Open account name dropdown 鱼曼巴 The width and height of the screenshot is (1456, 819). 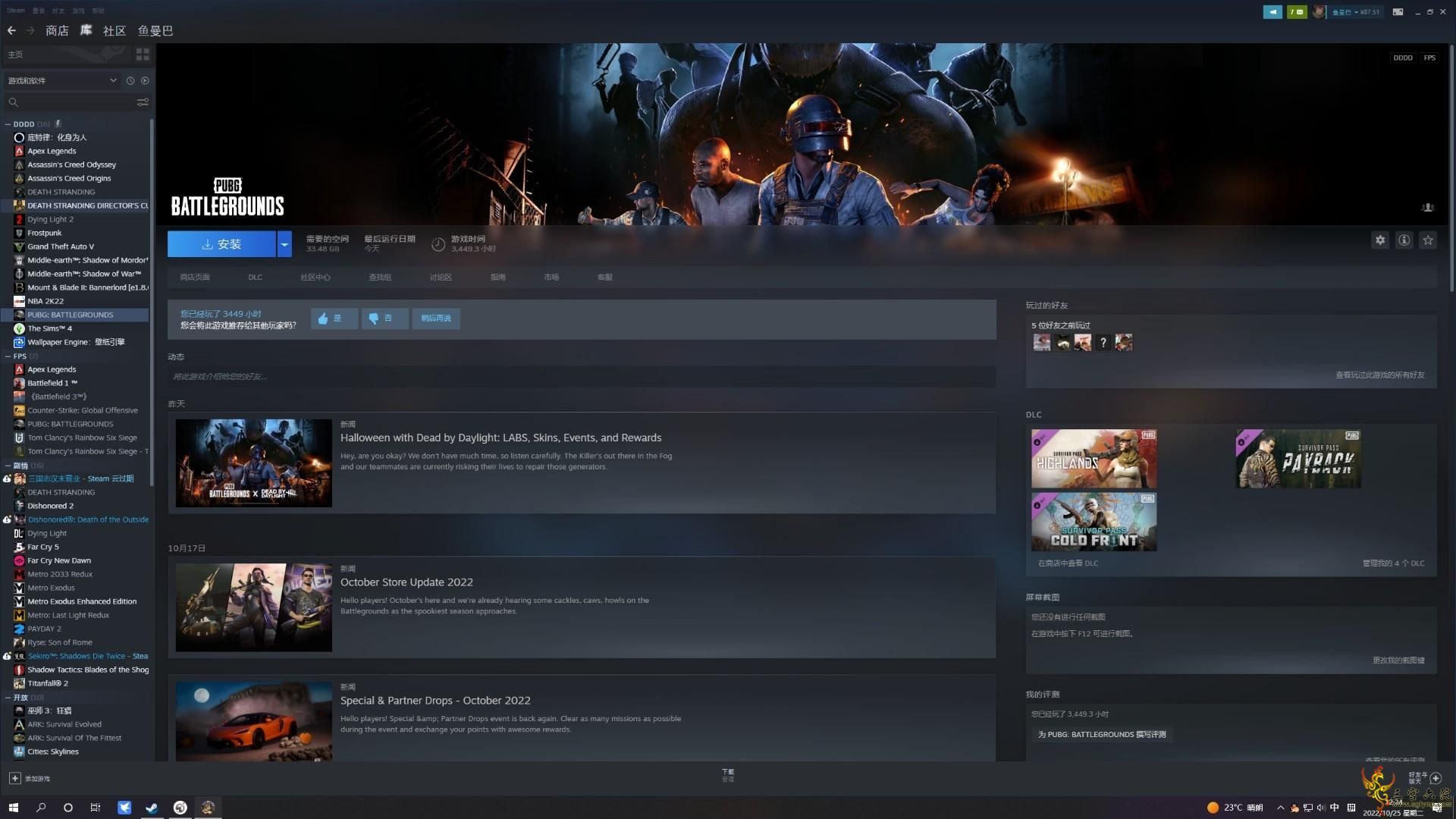[1357, 12]
